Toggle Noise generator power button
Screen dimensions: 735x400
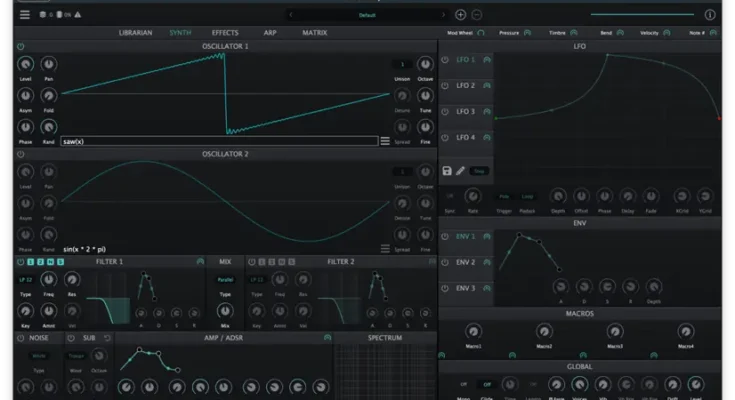[x=21, y=338]
